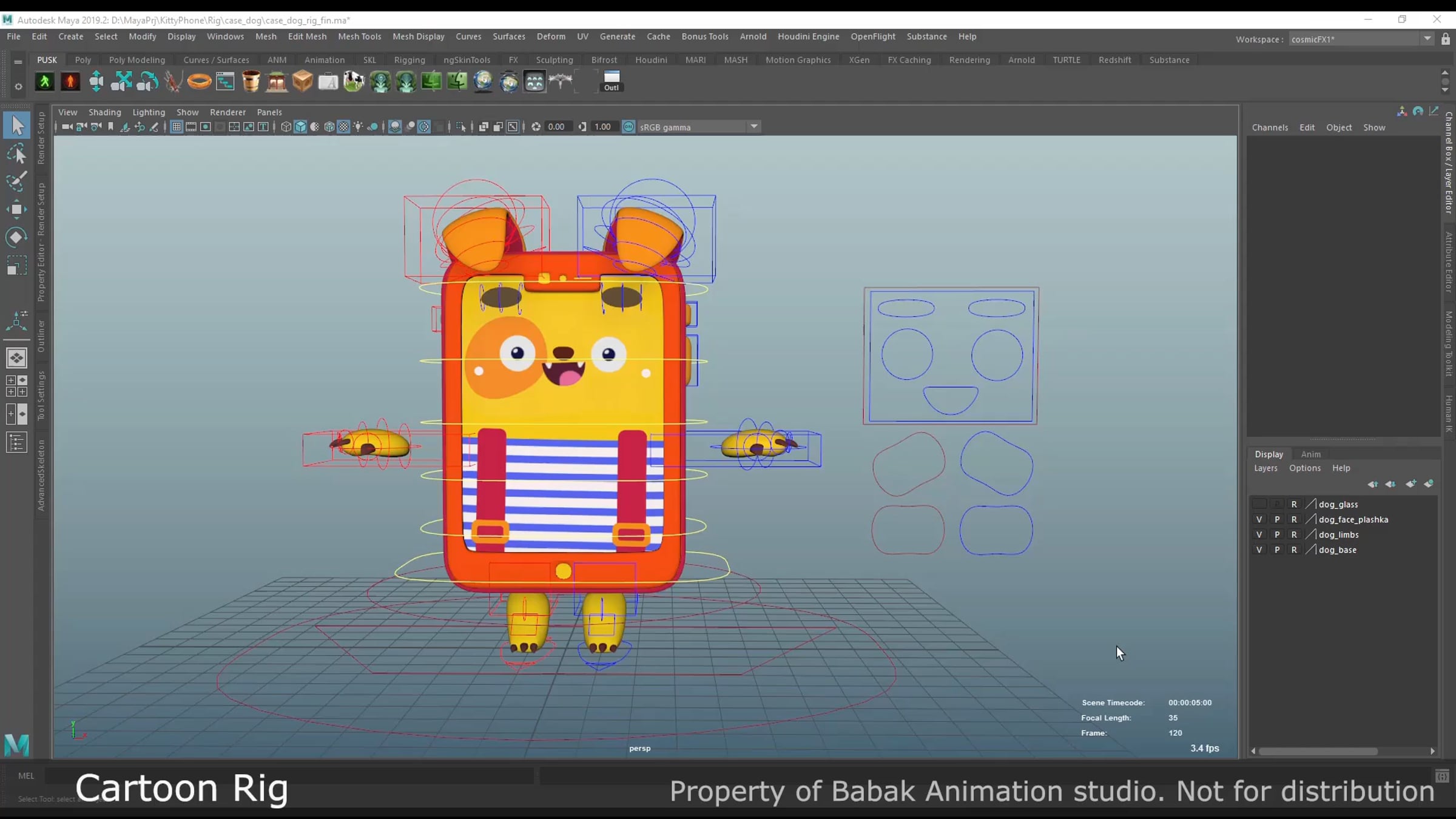The width and height of the screenshot is (1456, 819).
Task: Switch to the Anim layer tab
Action: [1310, 454]
